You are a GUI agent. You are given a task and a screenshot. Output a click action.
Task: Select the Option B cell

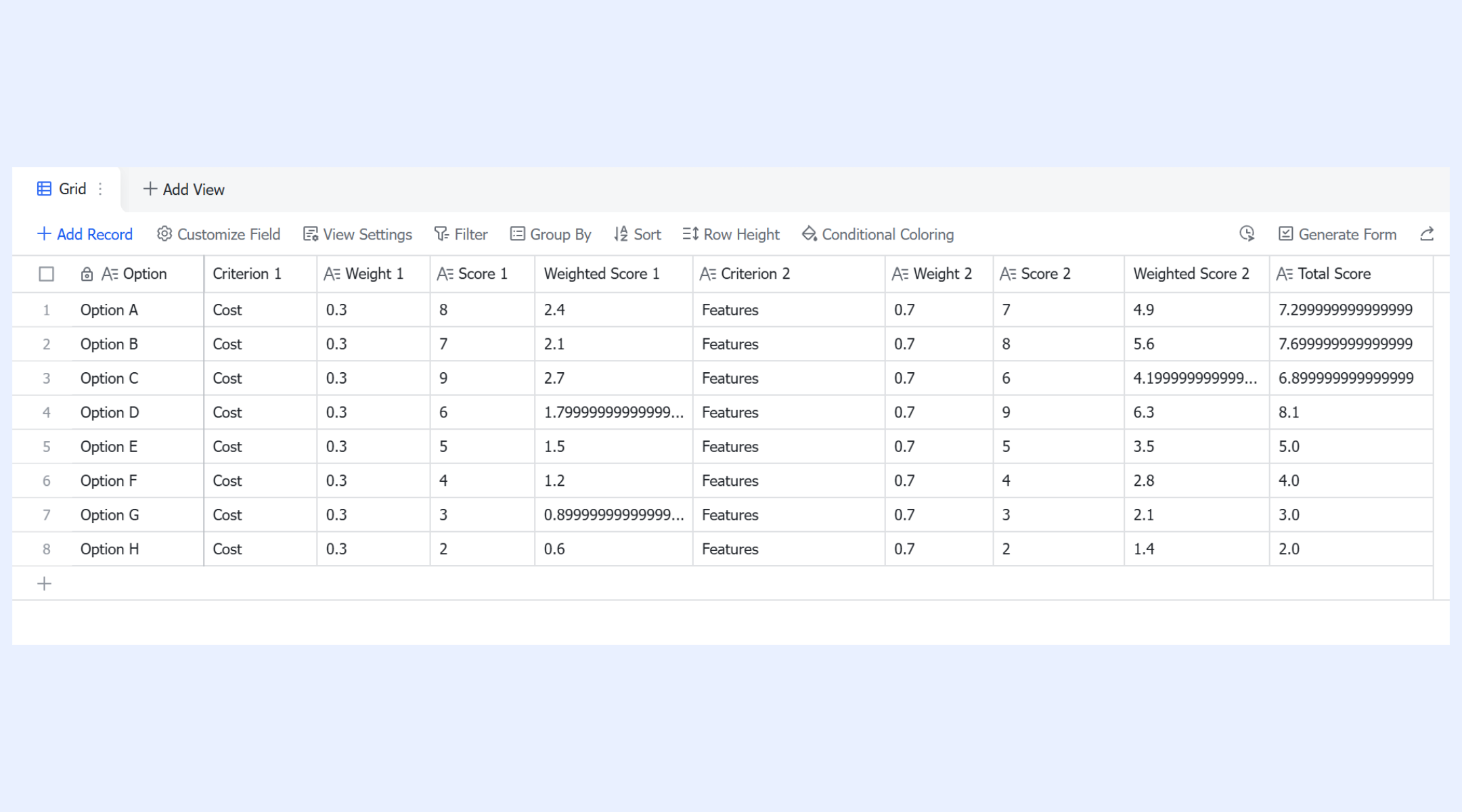click(x=138, y=344)
